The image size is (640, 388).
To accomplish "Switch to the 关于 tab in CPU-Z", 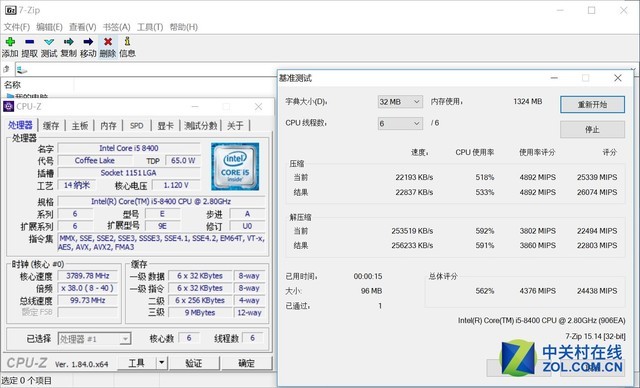I will tap(236, 126).
